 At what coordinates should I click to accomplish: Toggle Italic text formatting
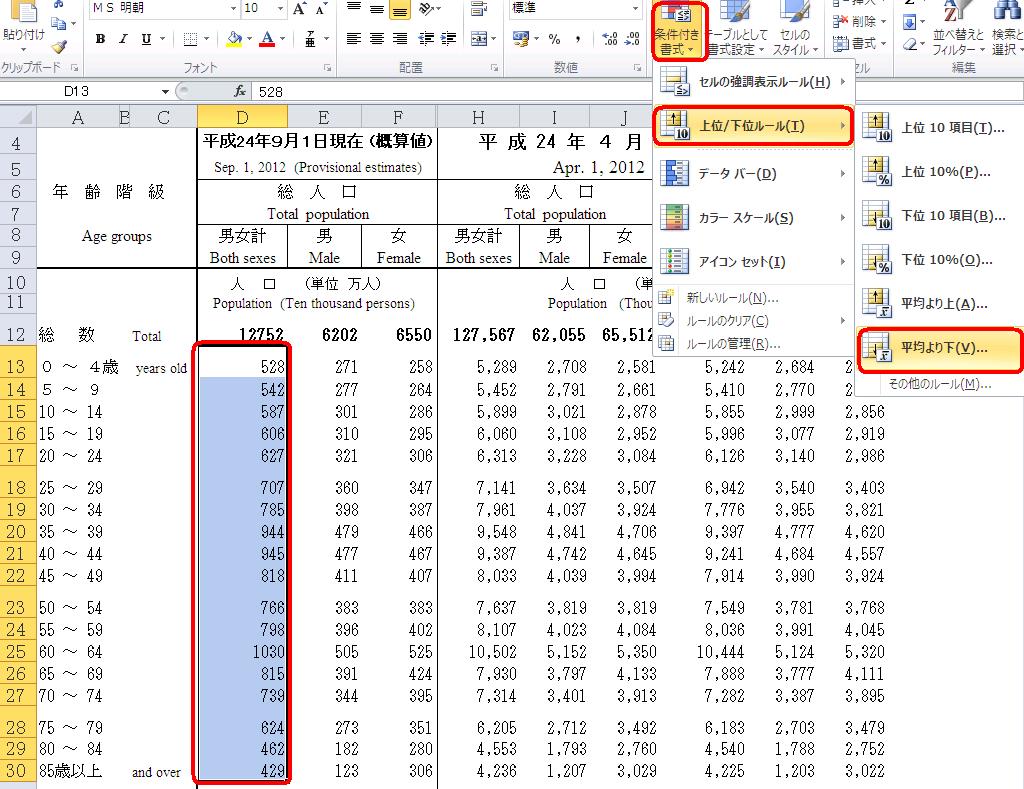coord(124,39)
